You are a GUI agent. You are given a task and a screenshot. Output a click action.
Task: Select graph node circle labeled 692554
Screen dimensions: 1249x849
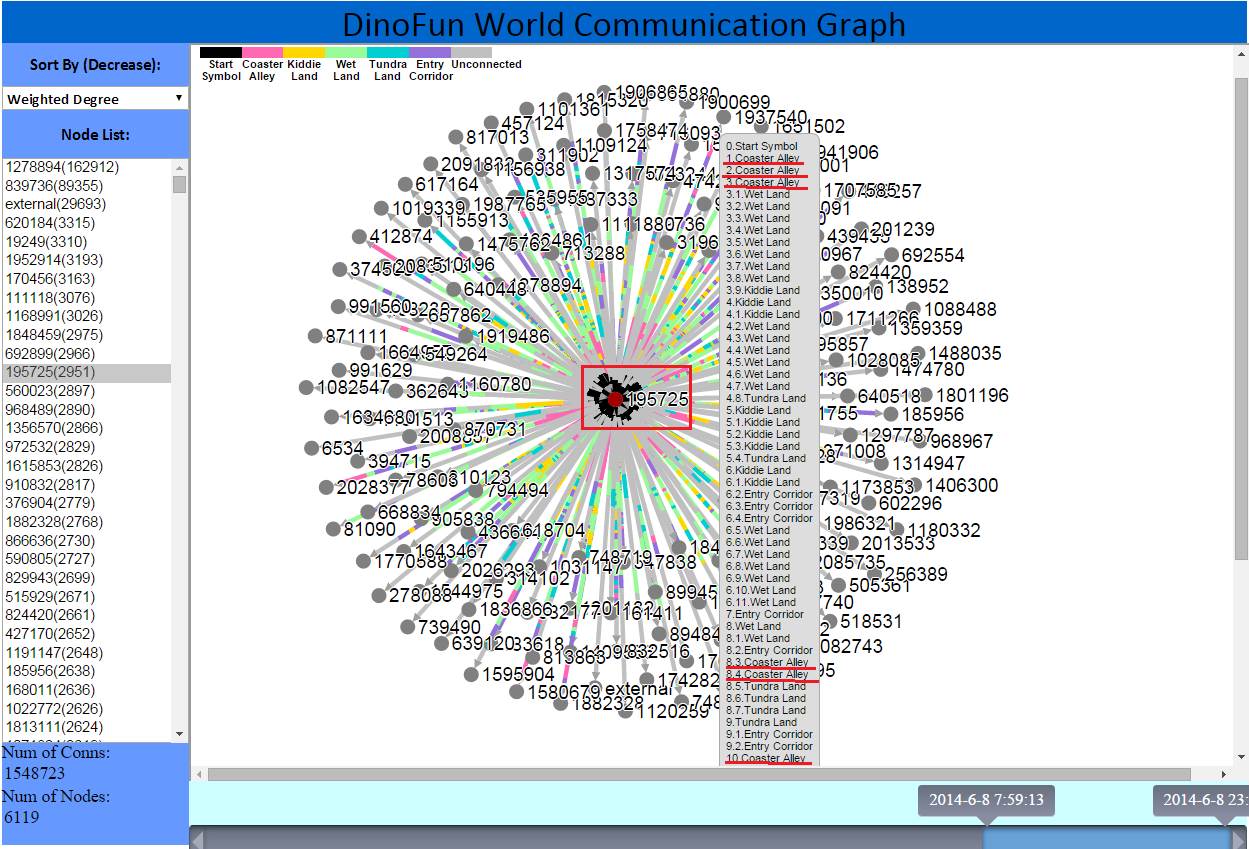pyautogui.click(x=891, y=256)
